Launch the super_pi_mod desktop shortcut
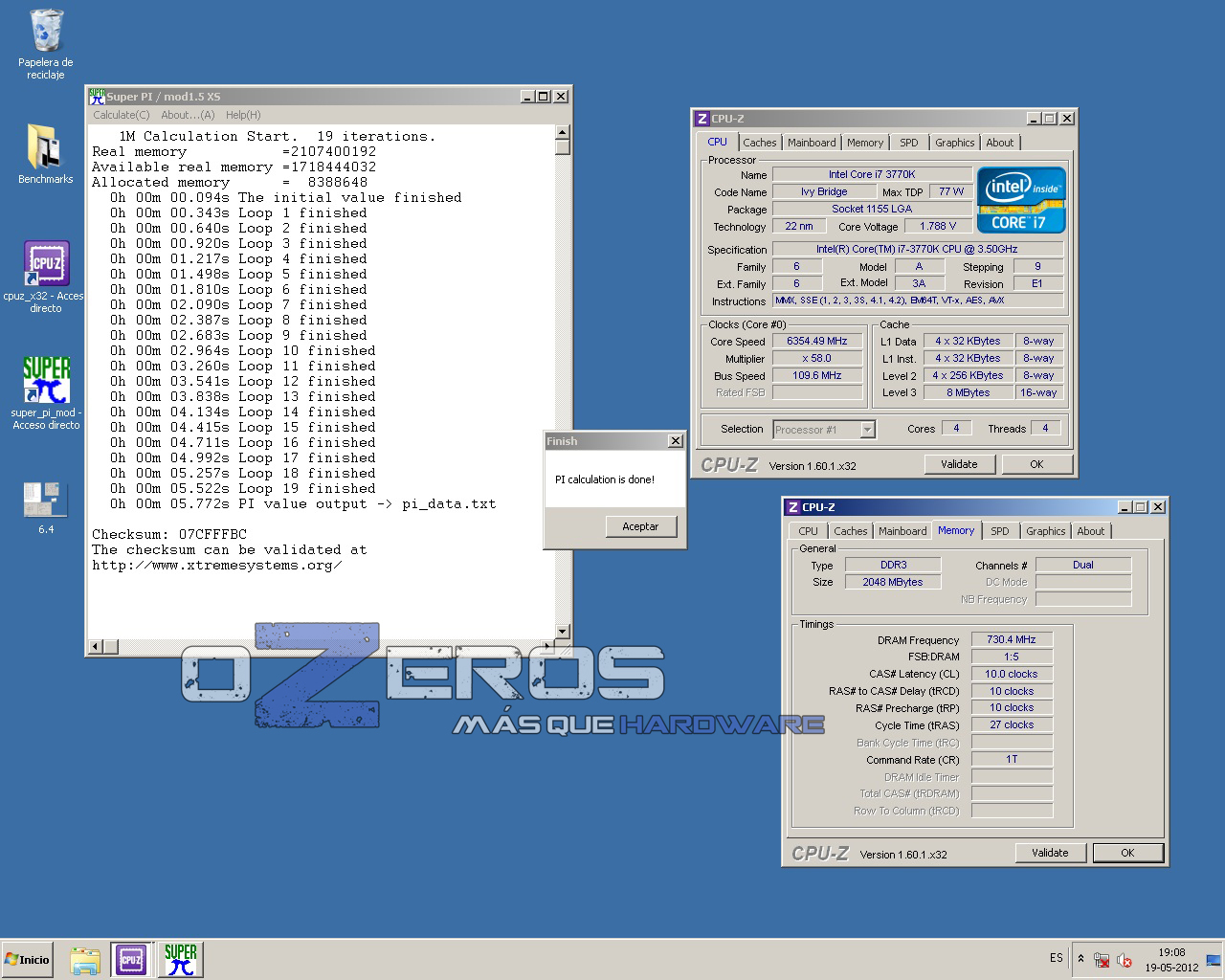The width and height of the screenshot is (1225, 980). (46, 393)
